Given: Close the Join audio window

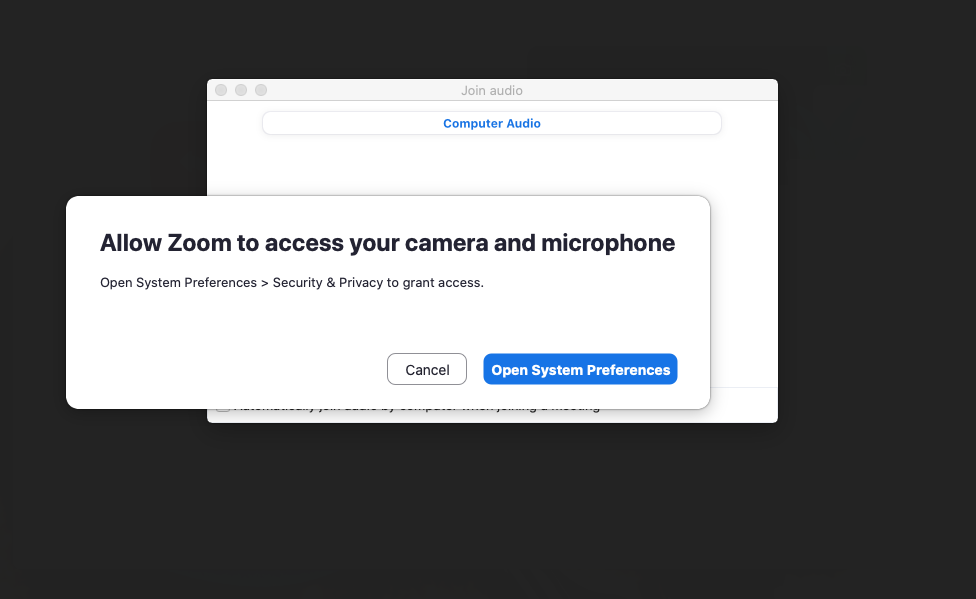Looking at the screenshot, I should click(x=221, y=90).
